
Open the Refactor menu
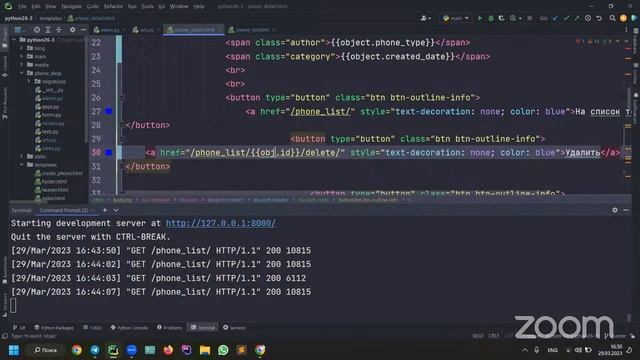113,6
